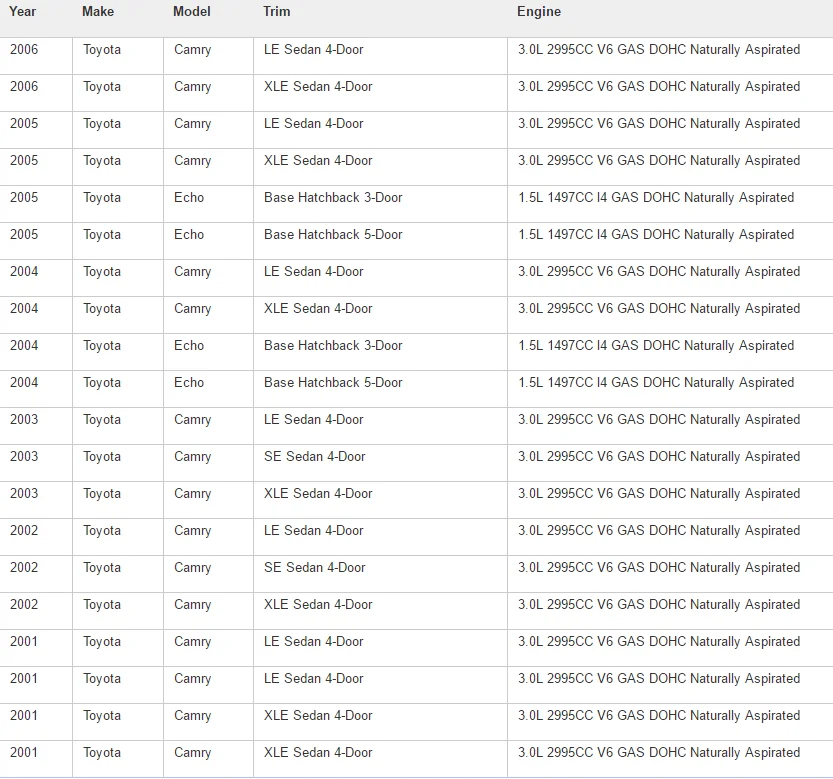Click 2004 Echo Base Hatchback 5-Door trim cell
The width and height of the screenshot is (833, 779).
coord(380,389)
